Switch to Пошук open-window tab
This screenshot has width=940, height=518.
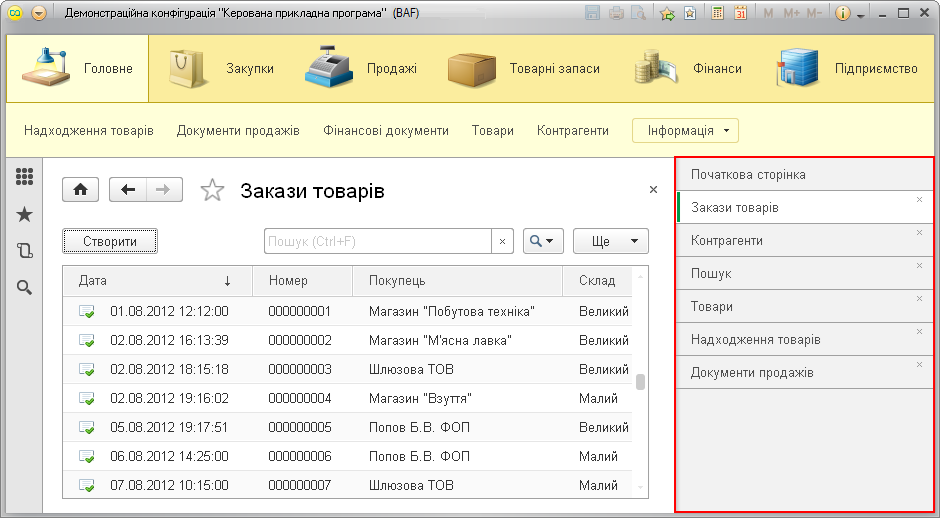(x=805, y=273)
